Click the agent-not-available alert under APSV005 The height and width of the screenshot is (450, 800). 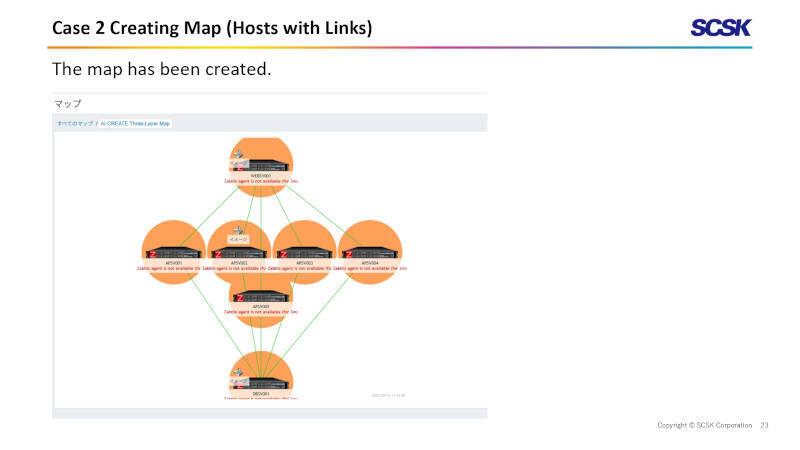pyautogui.click(x=261, y=312)
